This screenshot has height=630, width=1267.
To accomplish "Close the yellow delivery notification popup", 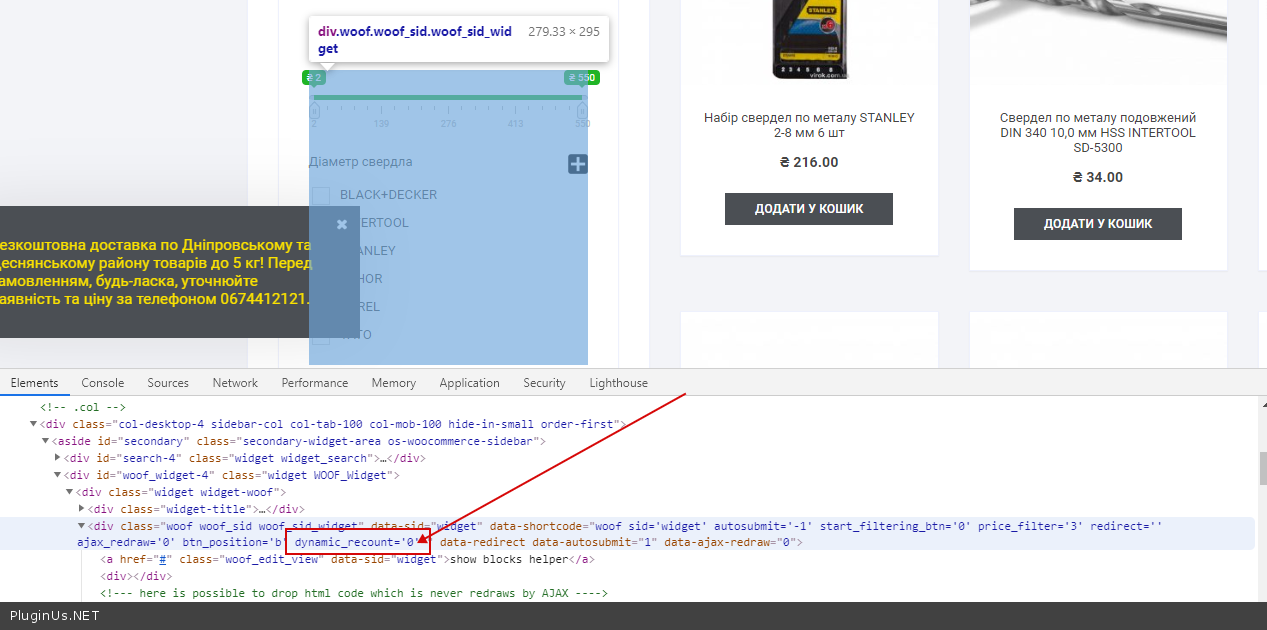I will point(342,224).
